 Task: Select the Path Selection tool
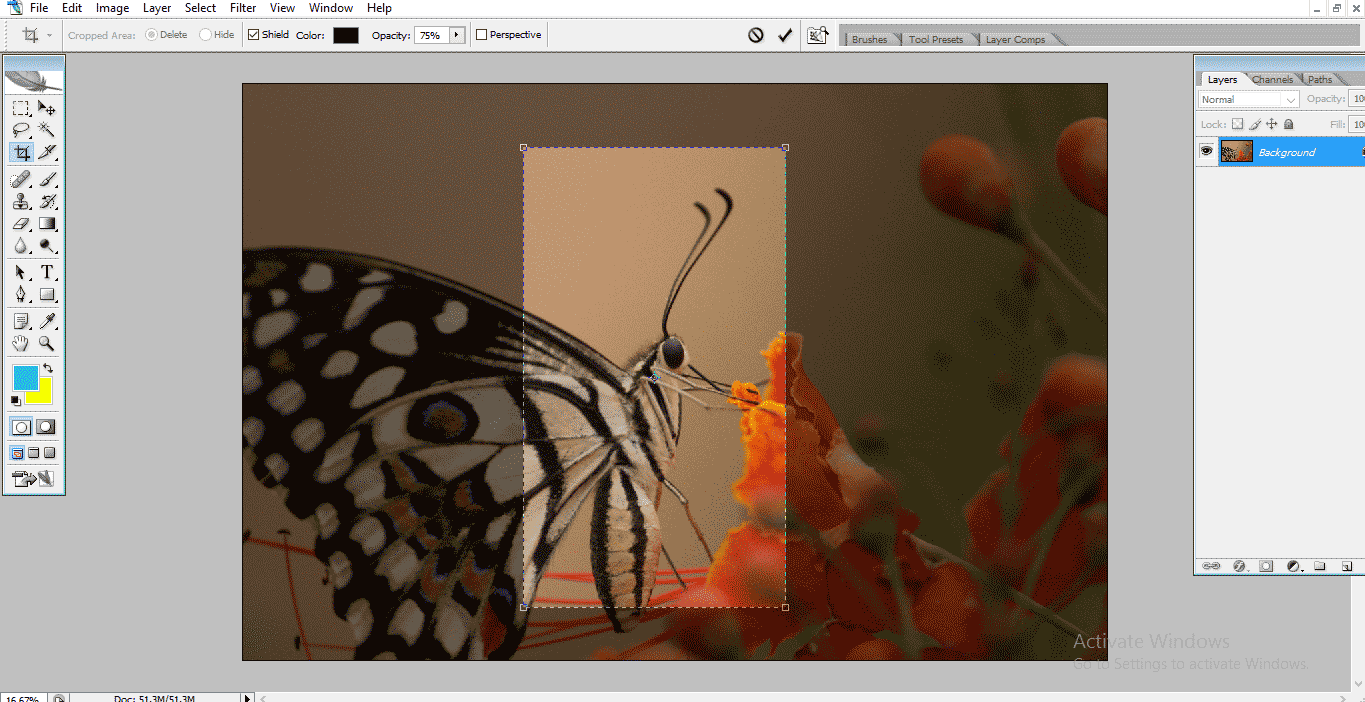(21, 273)
